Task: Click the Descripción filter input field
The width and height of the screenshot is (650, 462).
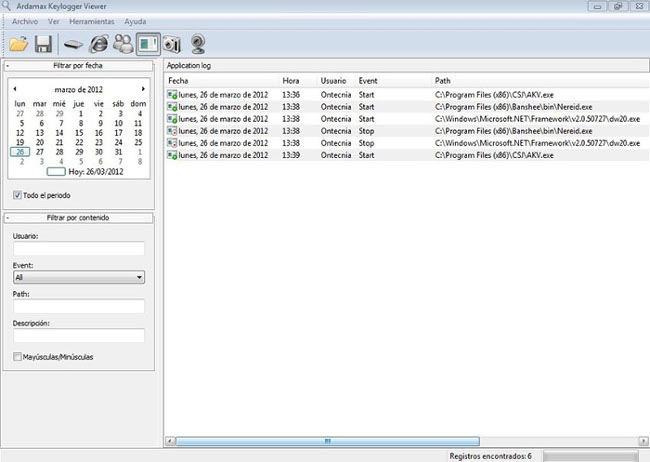Action: point(79,335)
